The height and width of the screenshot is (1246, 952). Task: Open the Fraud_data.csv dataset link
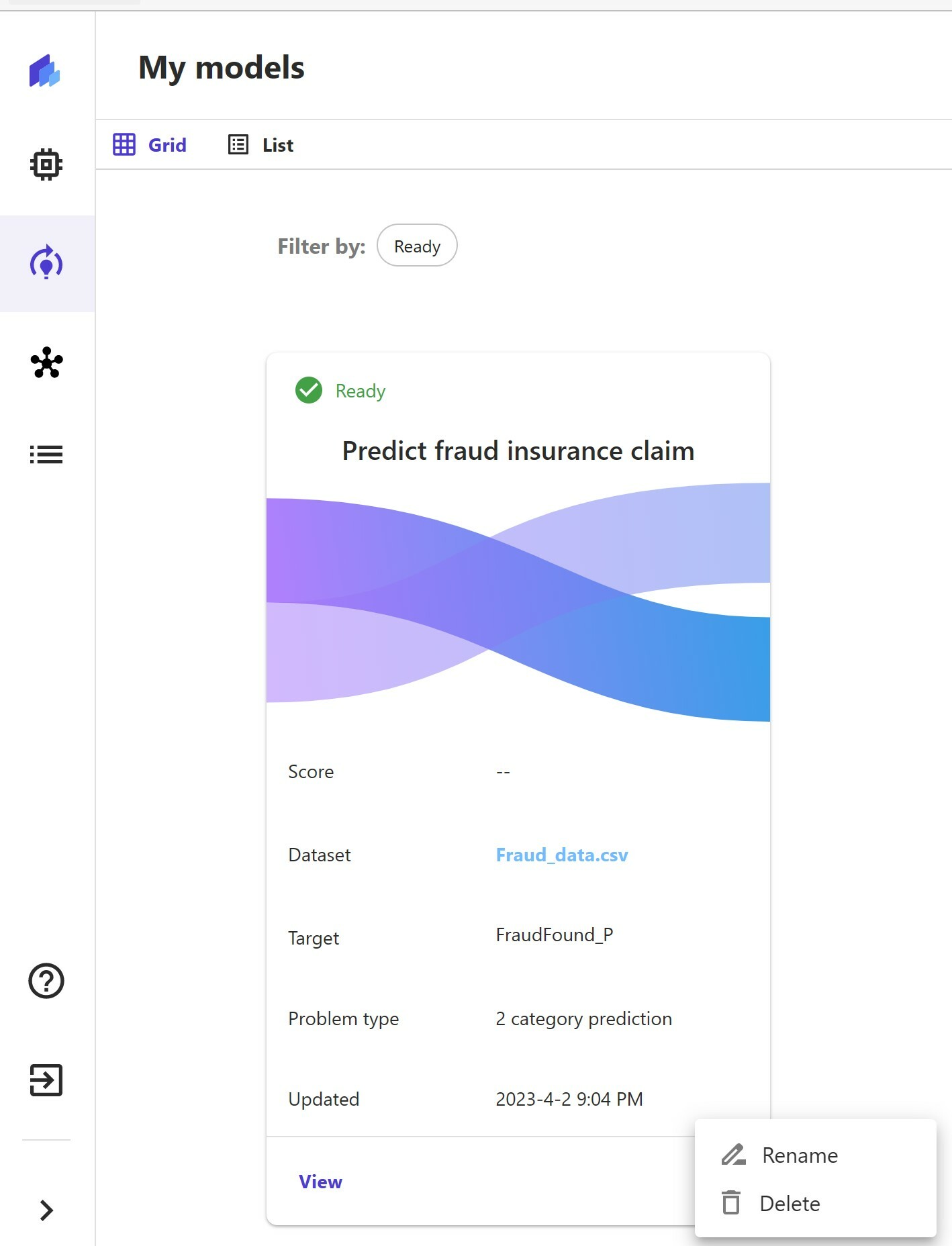pyautogui.click(x=562, y=855)
